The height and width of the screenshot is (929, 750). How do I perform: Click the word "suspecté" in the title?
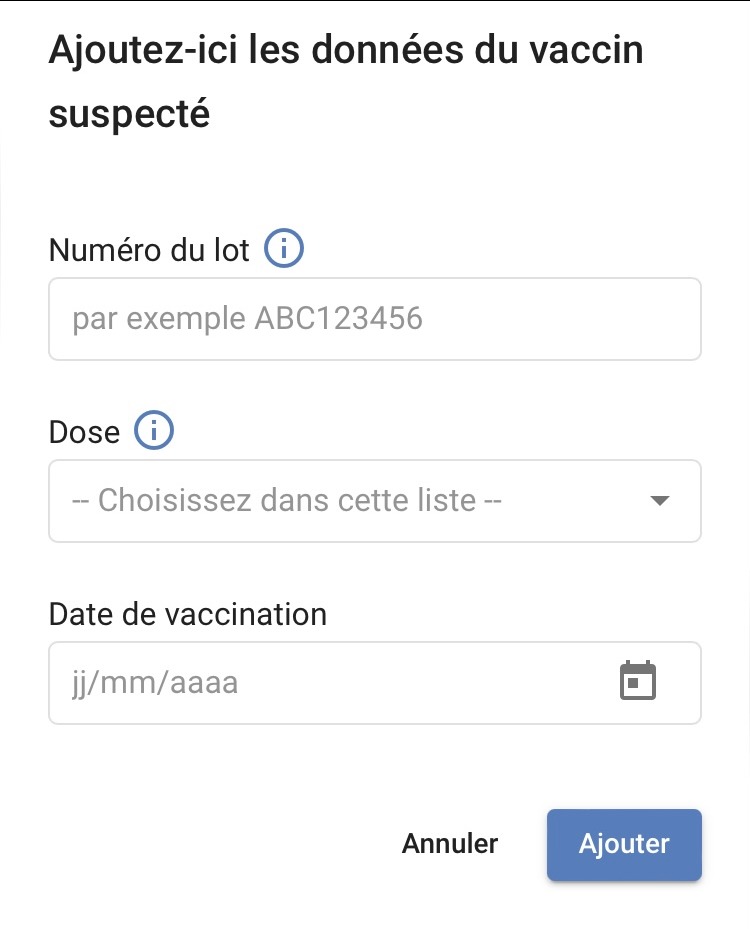click(x=129, y=114)
